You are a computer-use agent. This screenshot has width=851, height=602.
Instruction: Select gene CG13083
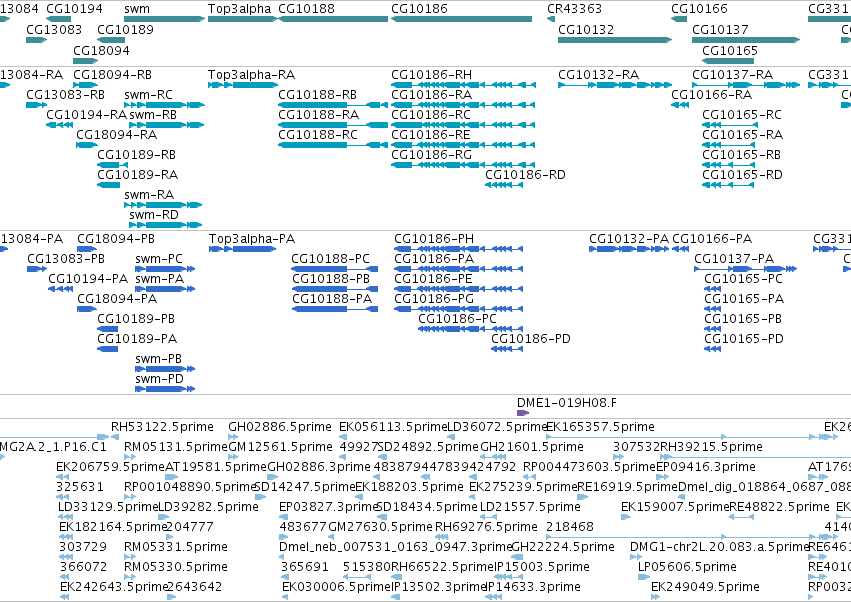(36, 40)
